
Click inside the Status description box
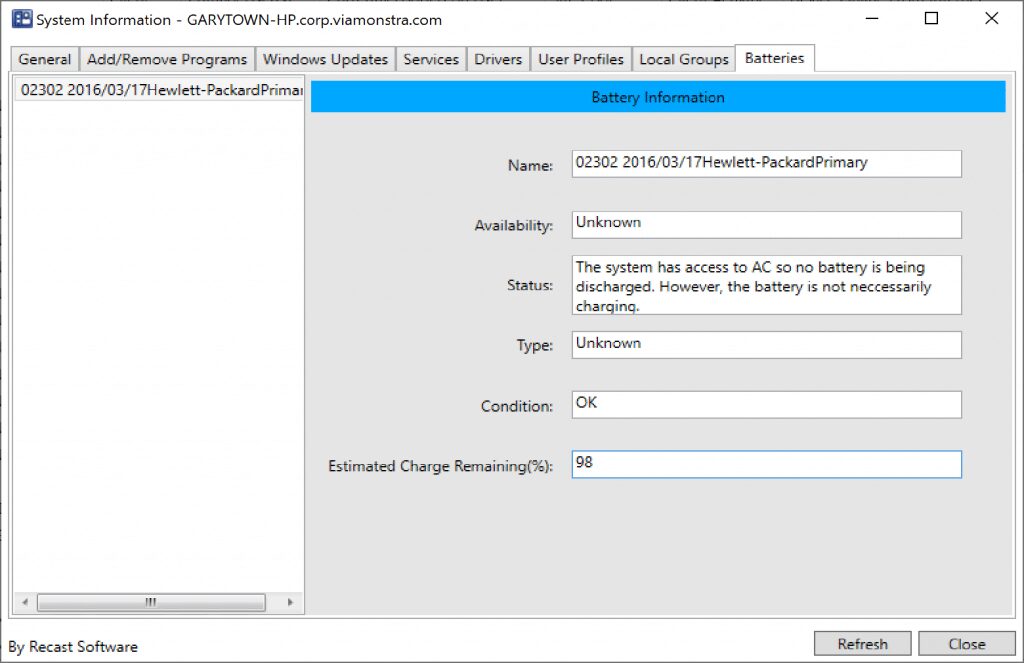click(x=766, y=286)
